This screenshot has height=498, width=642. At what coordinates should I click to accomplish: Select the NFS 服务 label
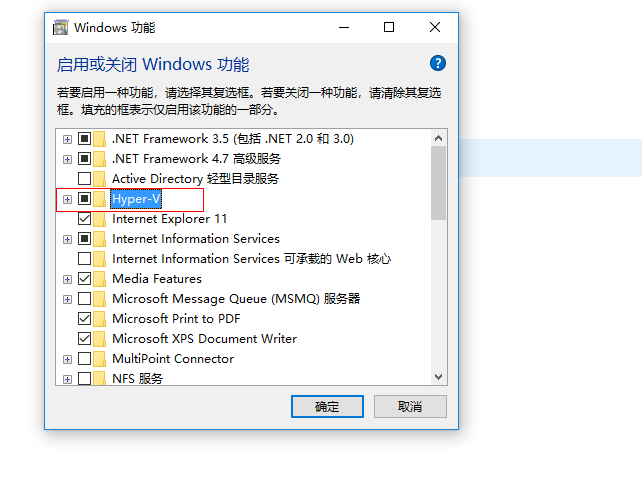point(137,378)
